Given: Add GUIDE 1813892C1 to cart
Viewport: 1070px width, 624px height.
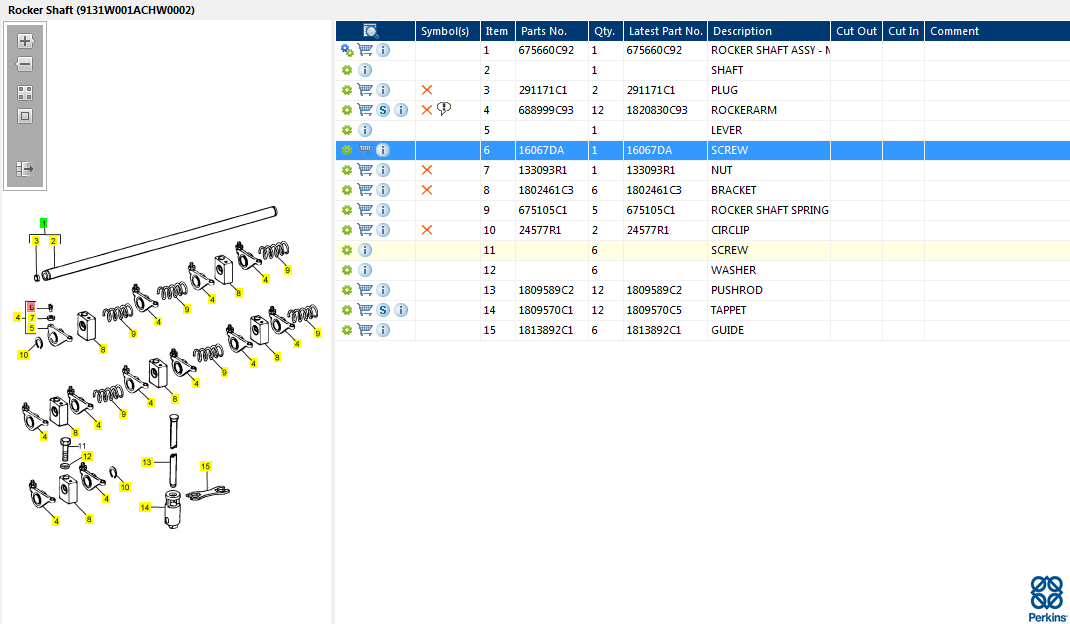Looking at the screenshot, I should click(x=365, y=330).
